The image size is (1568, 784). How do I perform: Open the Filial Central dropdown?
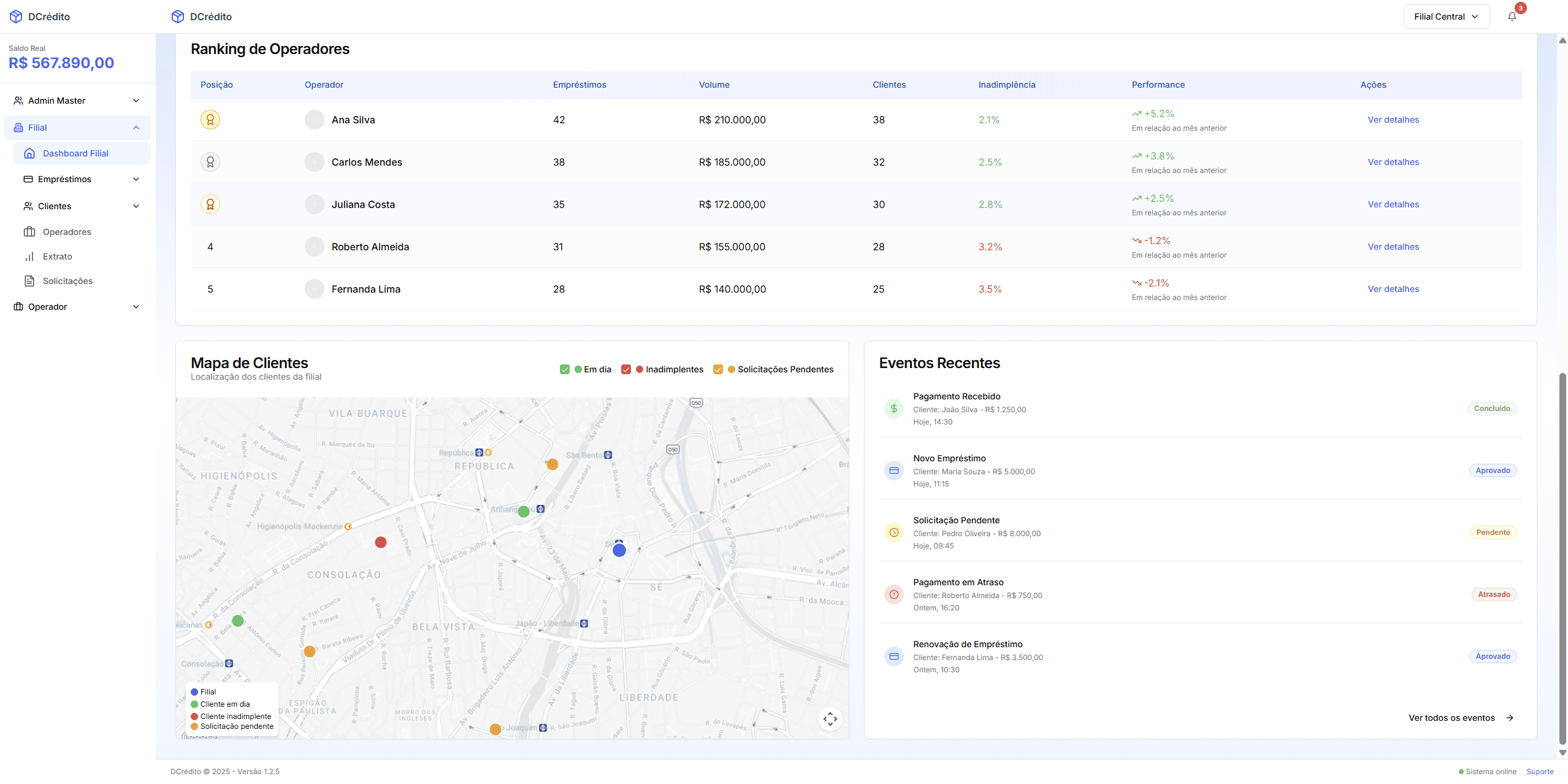pyautogui.click(x=1445, y=17)
